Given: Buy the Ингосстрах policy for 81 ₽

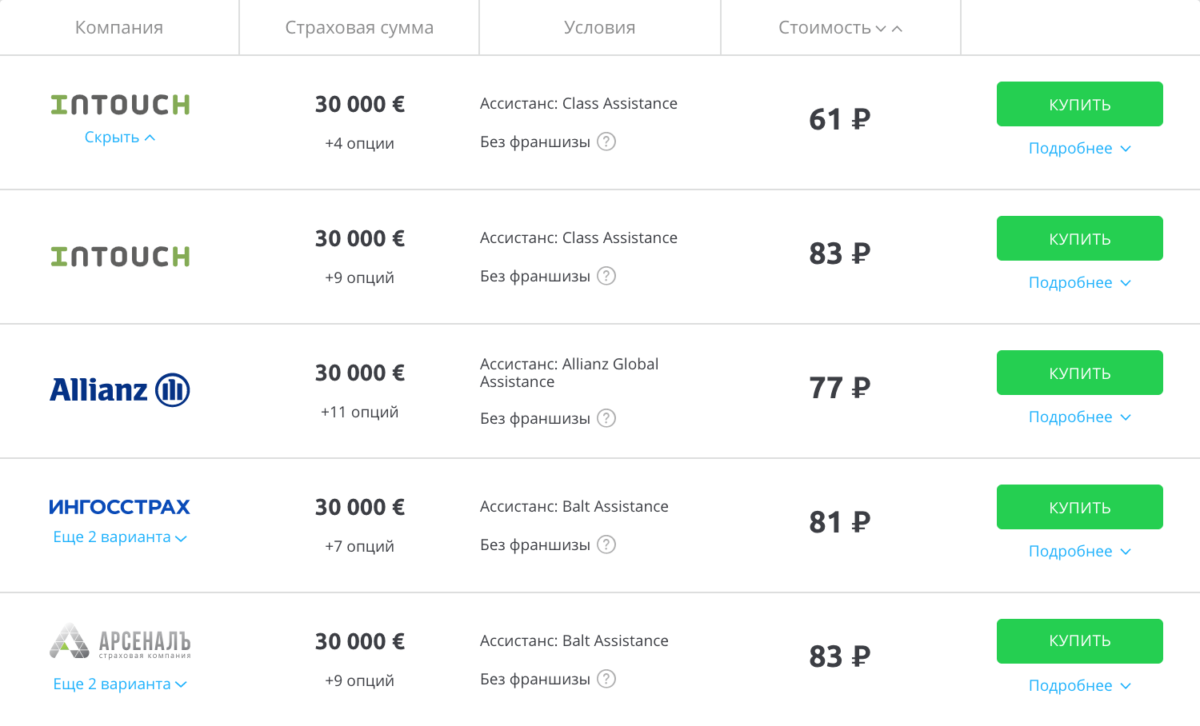Looking at the screenshot, I should pos(1079,507).
